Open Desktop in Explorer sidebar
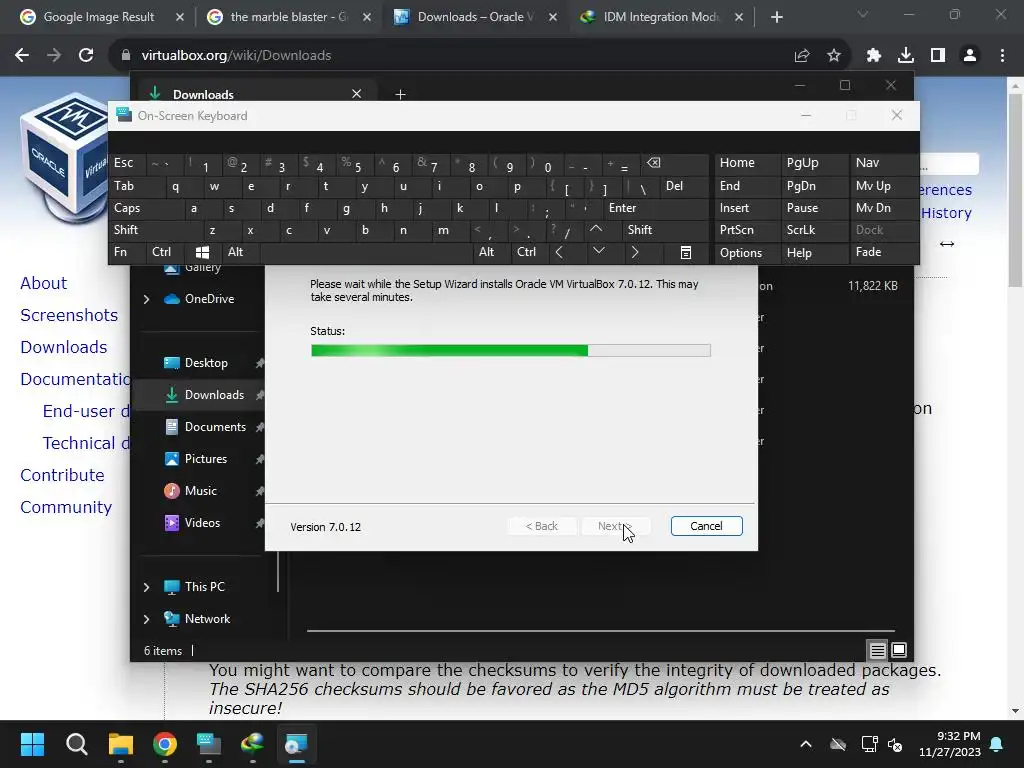 (206, 363)
